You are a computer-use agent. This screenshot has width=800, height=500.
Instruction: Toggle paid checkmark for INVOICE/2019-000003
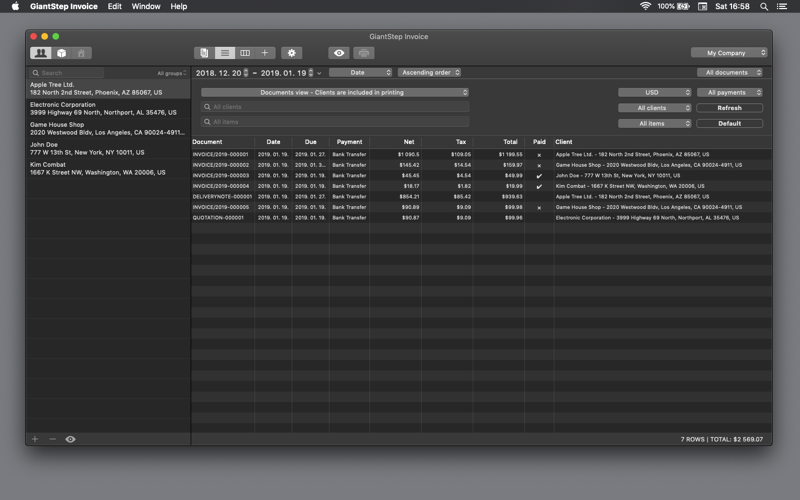tap(539, 176)
